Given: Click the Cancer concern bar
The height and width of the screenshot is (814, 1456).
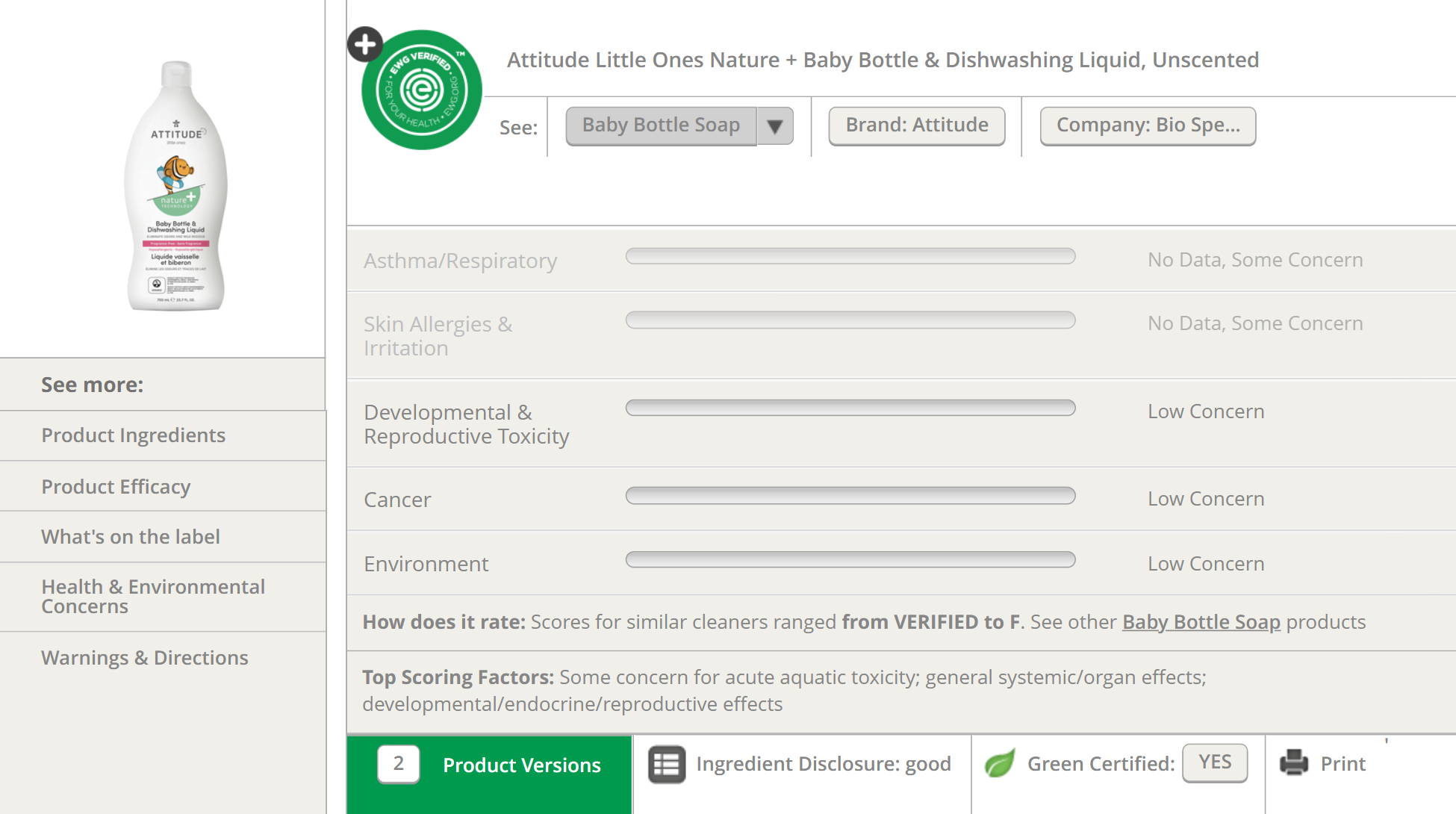Looking at the screenshot, I should 850,496.
